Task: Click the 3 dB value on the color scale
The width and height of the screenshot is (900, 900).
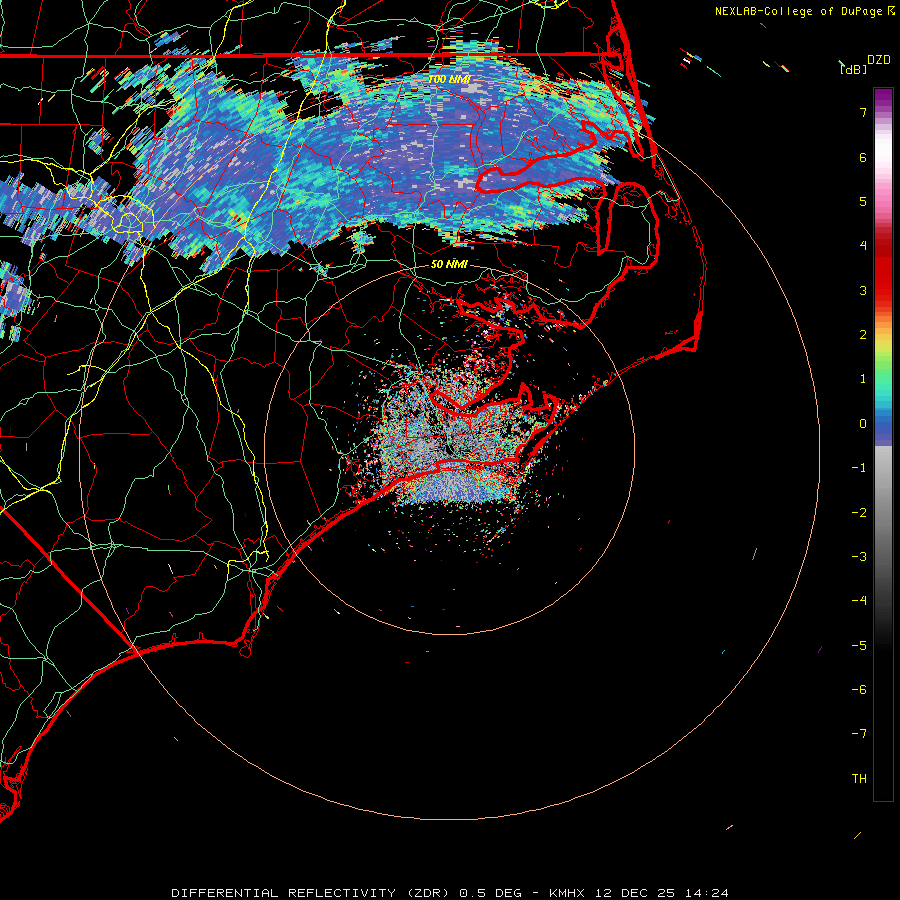Action: click(x=863, y=290)
